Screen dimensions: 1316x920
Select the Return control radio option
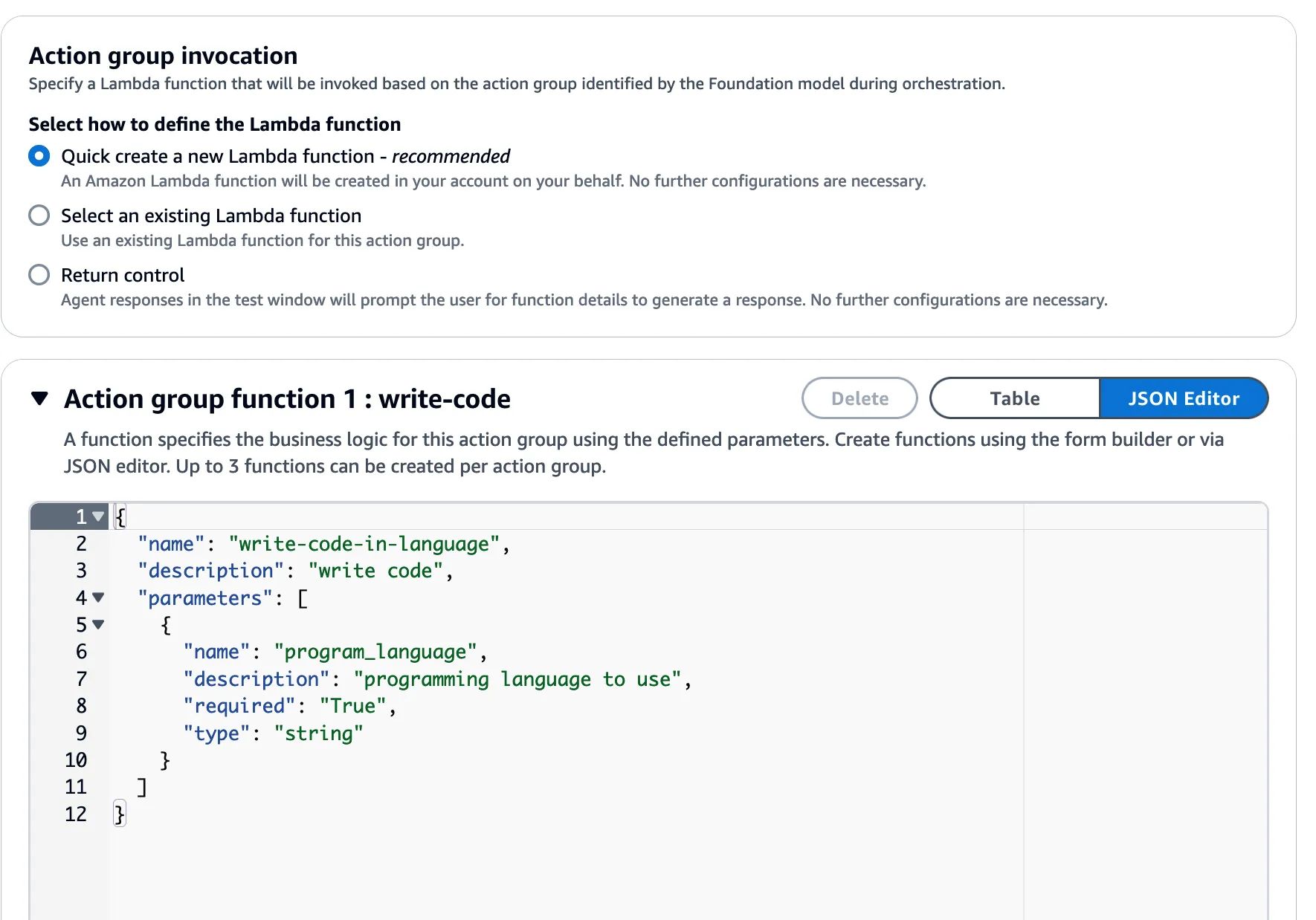(39, 275)
